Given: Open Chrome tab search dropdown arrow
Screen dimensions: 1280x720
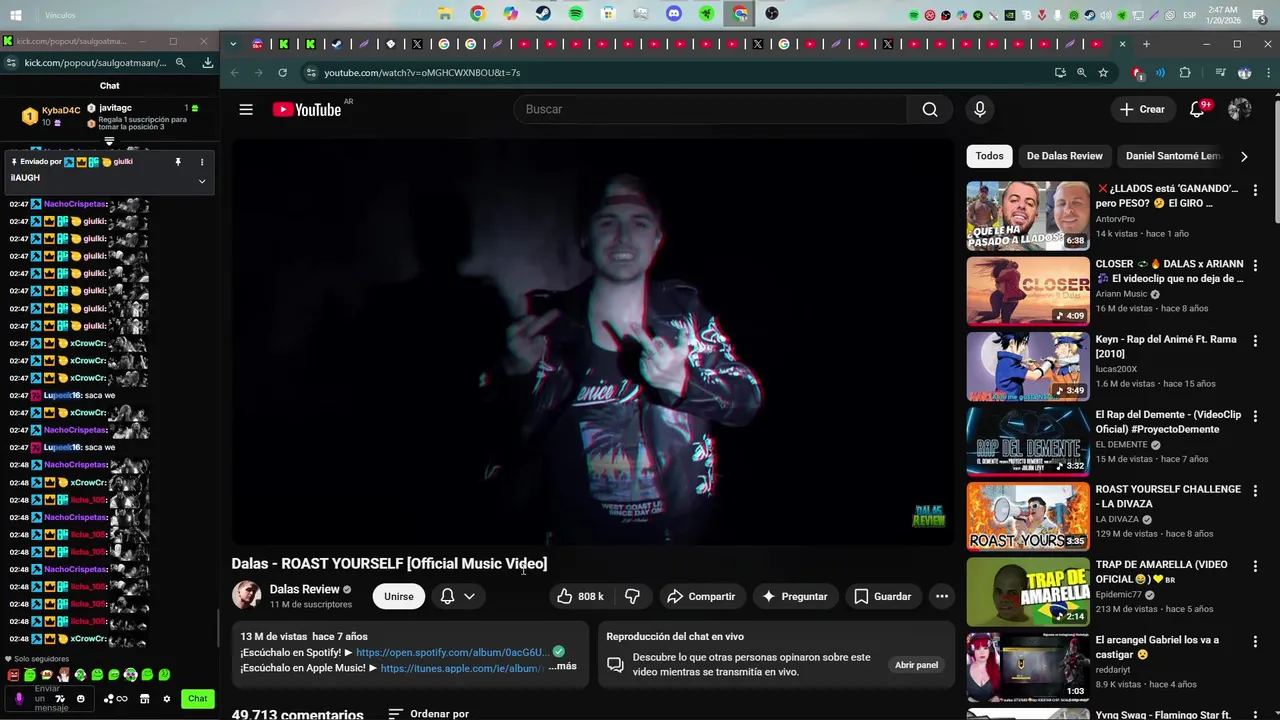Looking at the screenshot, I should pos(233,44).
